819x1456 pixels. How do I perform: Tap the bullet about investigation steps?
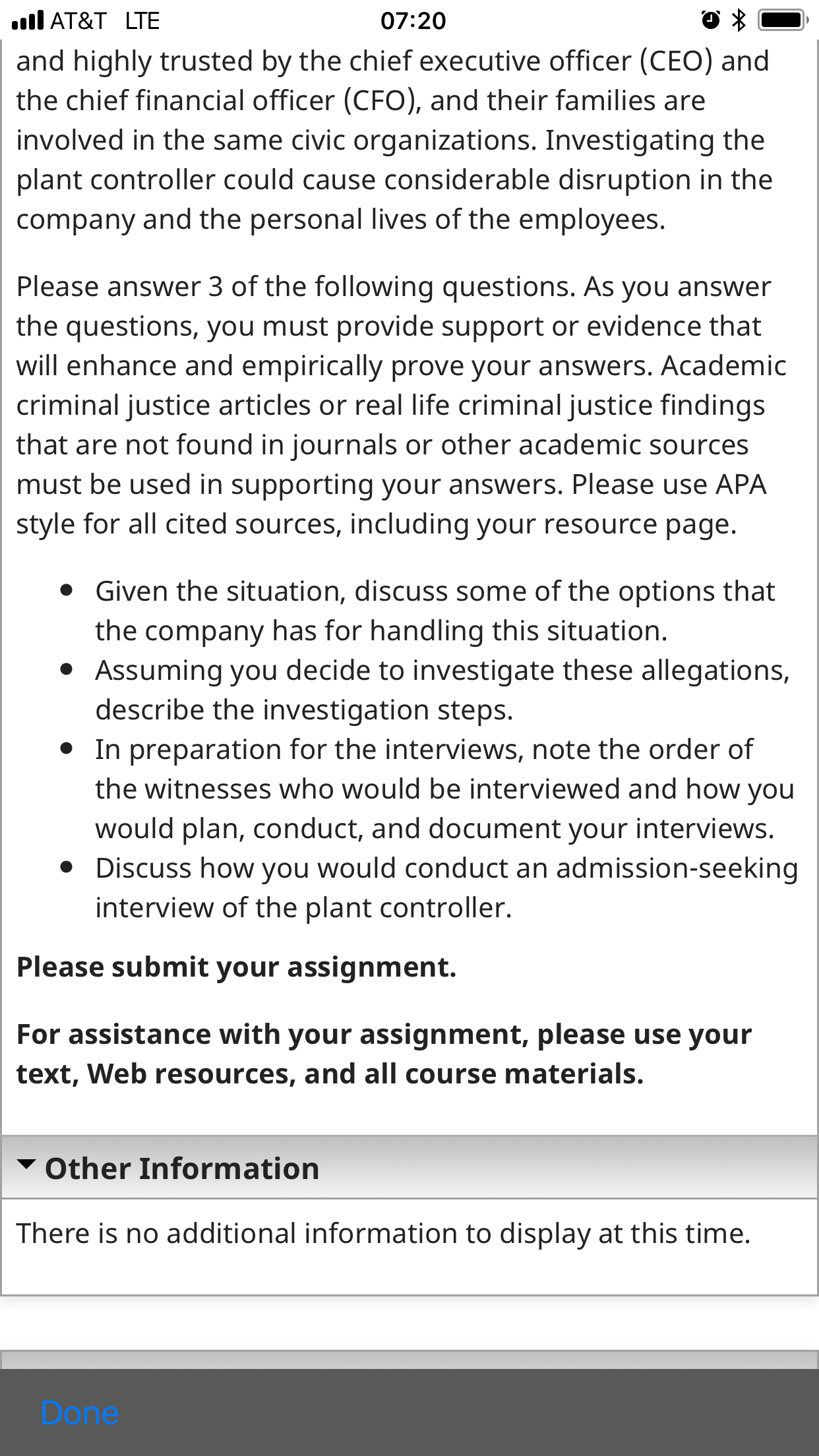[442, 690]
